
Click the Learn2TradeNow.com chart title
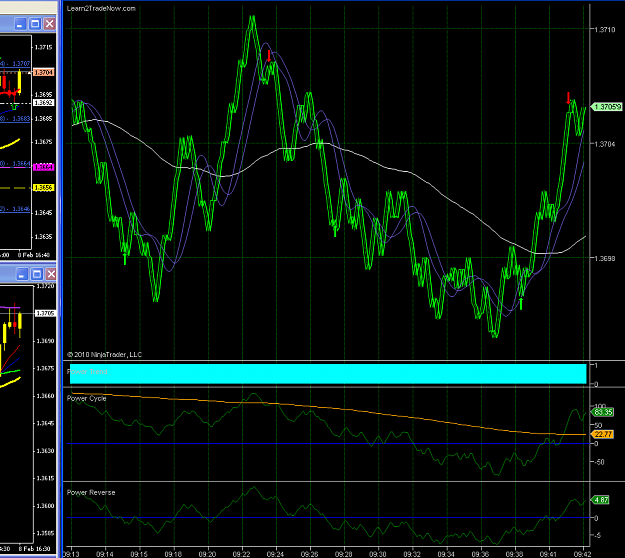[101, 8]
